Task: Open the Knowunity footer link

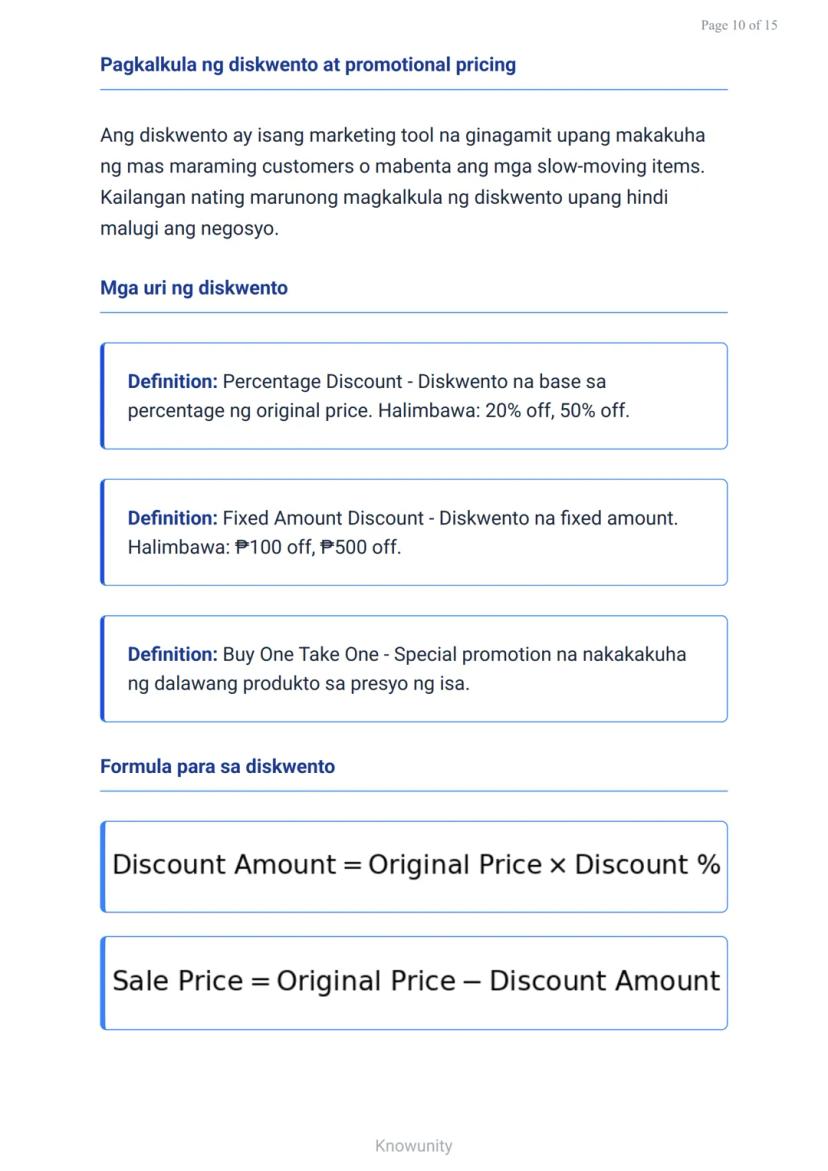Action: click(x=414, y=1146)
